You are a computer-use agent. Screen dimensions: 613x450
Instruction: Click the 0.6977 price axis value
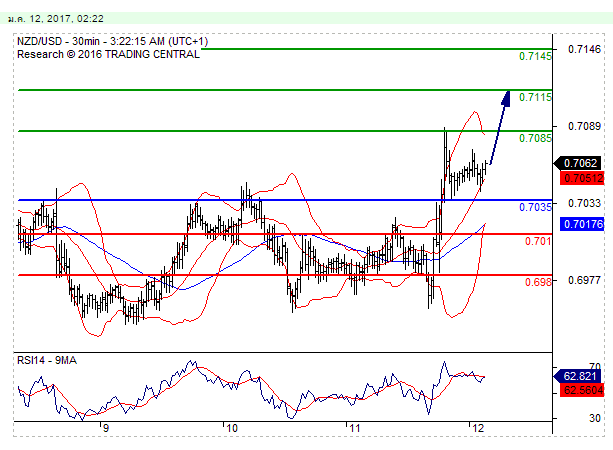(584, 280)
